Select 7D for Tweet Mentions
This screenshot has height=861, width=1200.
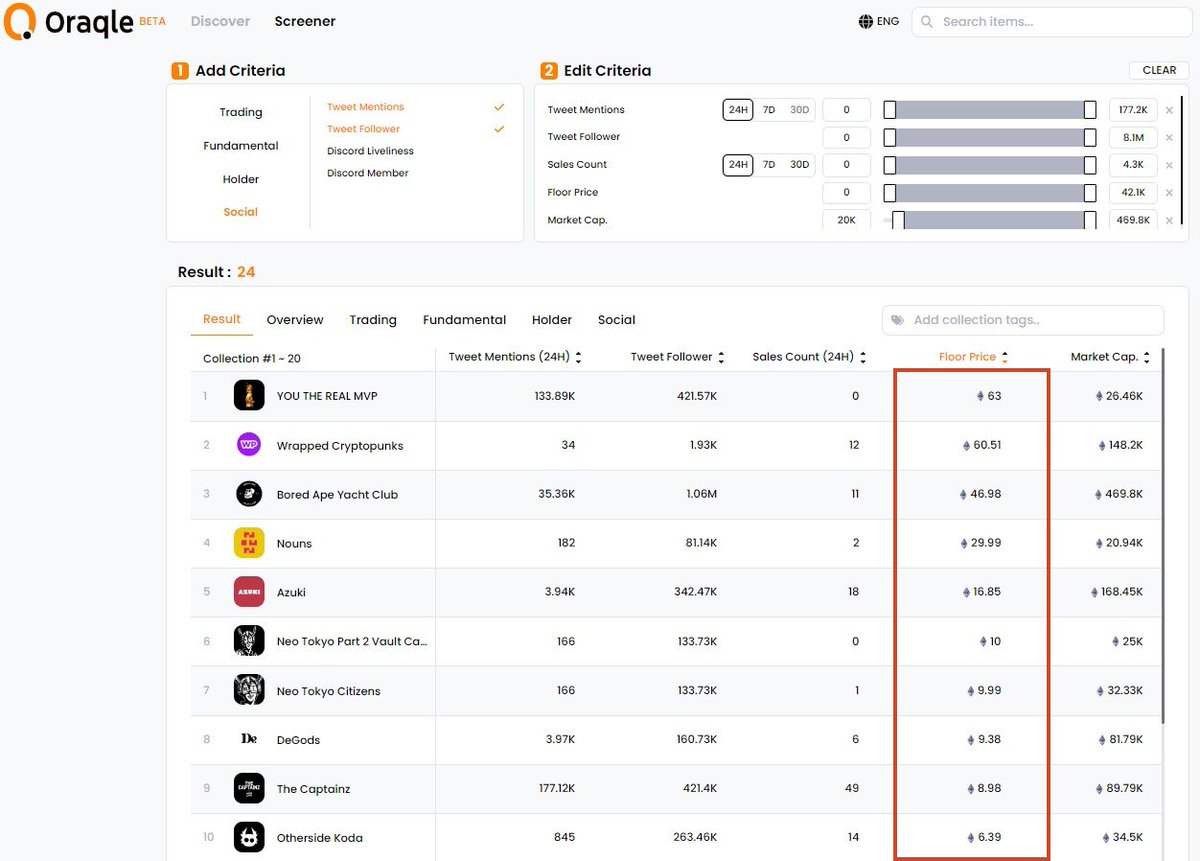(769, 110)
